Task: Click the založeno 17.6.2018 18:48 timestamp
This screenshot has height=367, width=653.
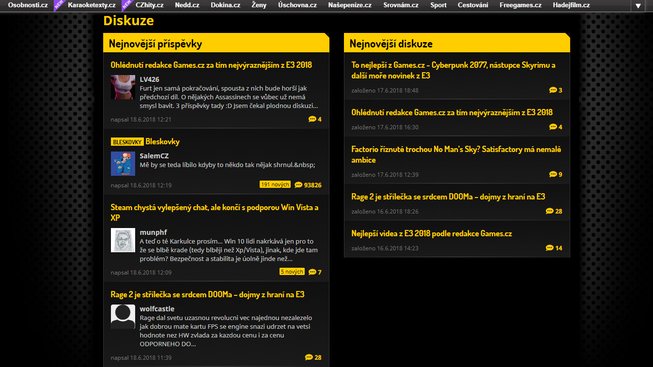Action: (385, 90)
